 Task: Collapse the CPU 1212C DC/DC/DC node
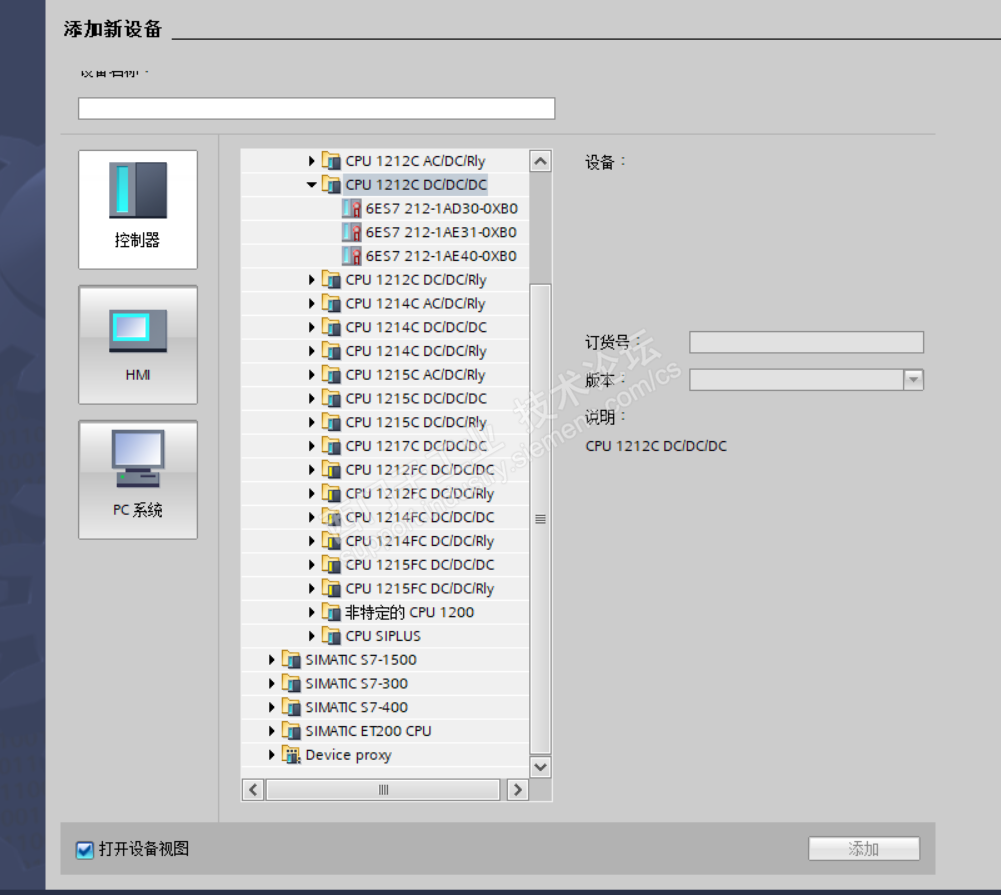point(312,184)
